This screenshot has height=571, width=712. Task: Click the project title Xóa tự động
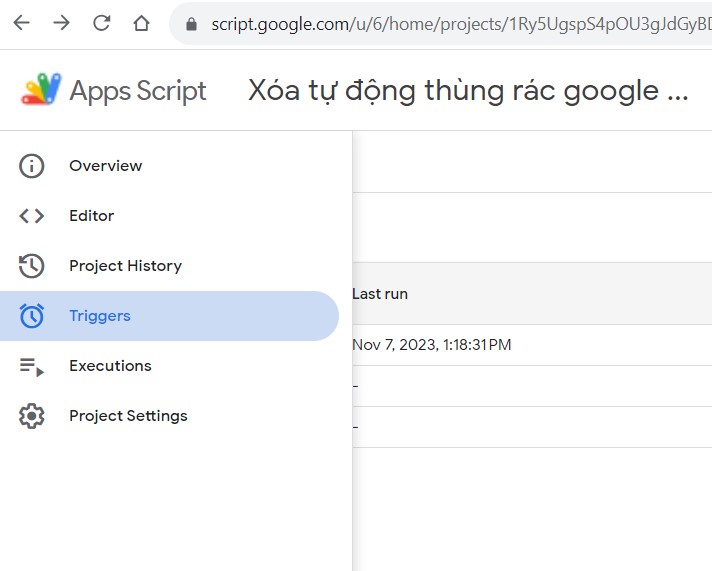point(468,91)
